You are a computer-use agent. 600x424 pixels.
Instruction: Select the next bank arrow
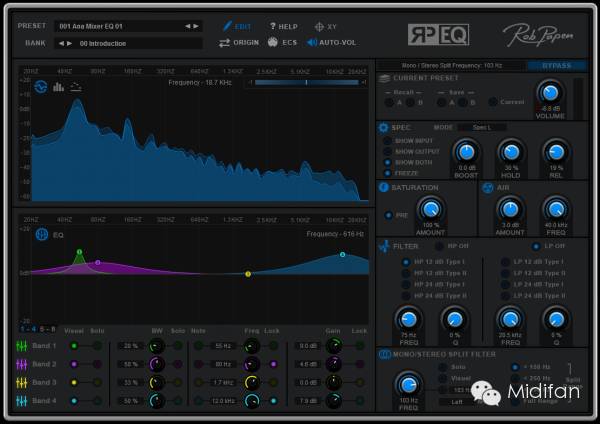pos(69,43)
